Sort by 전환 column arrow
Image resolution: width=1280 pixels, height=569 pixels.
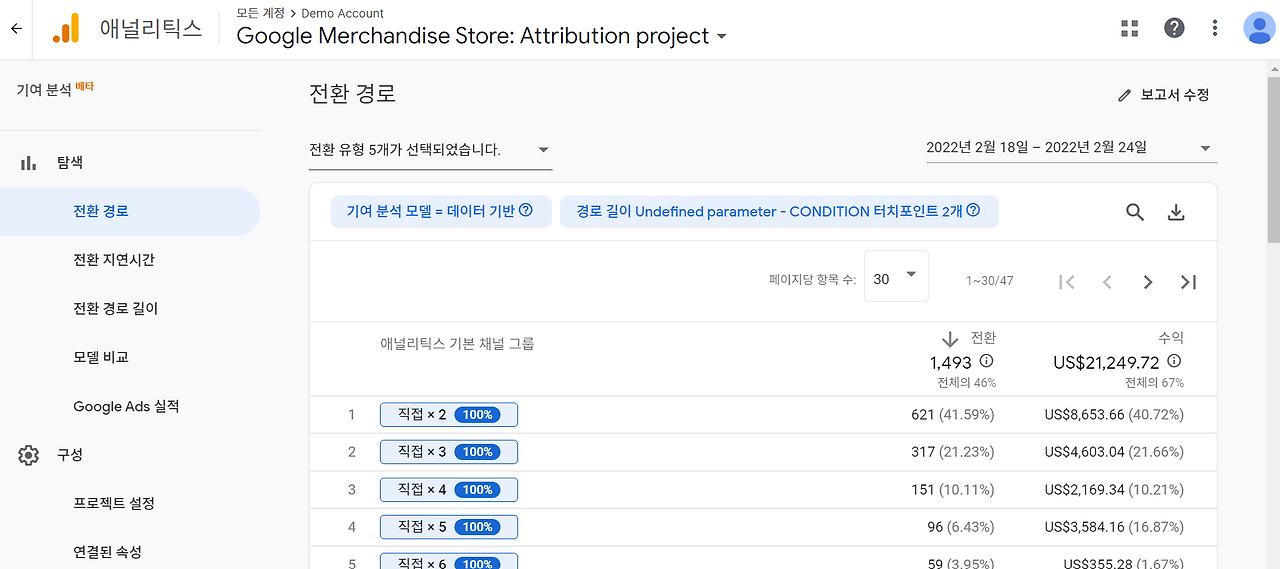pyautogui.click(x=950, y=339)
